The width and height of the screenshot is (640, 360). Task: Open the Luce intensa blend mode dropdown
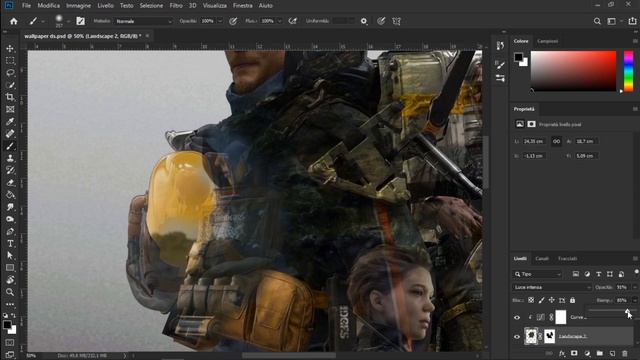pos(551,287)
